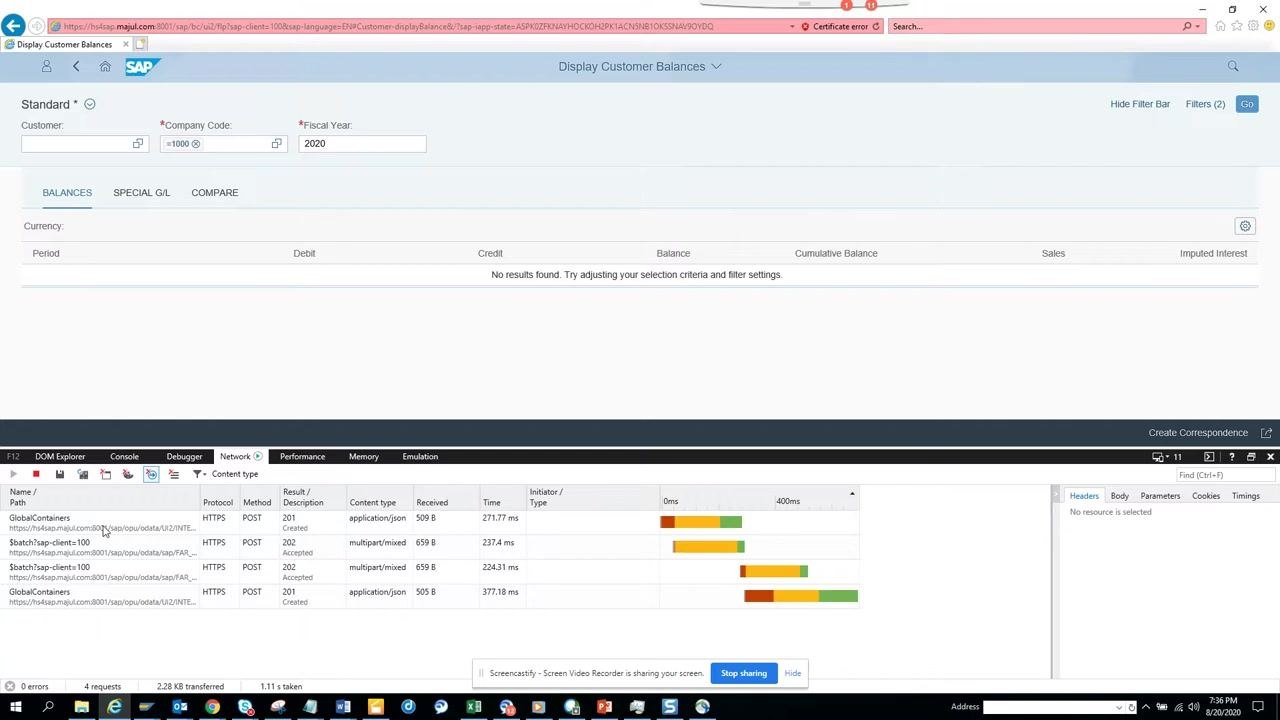Open the SAP Fiori home page
1280x720 pixels.
[x=105, y=66]
